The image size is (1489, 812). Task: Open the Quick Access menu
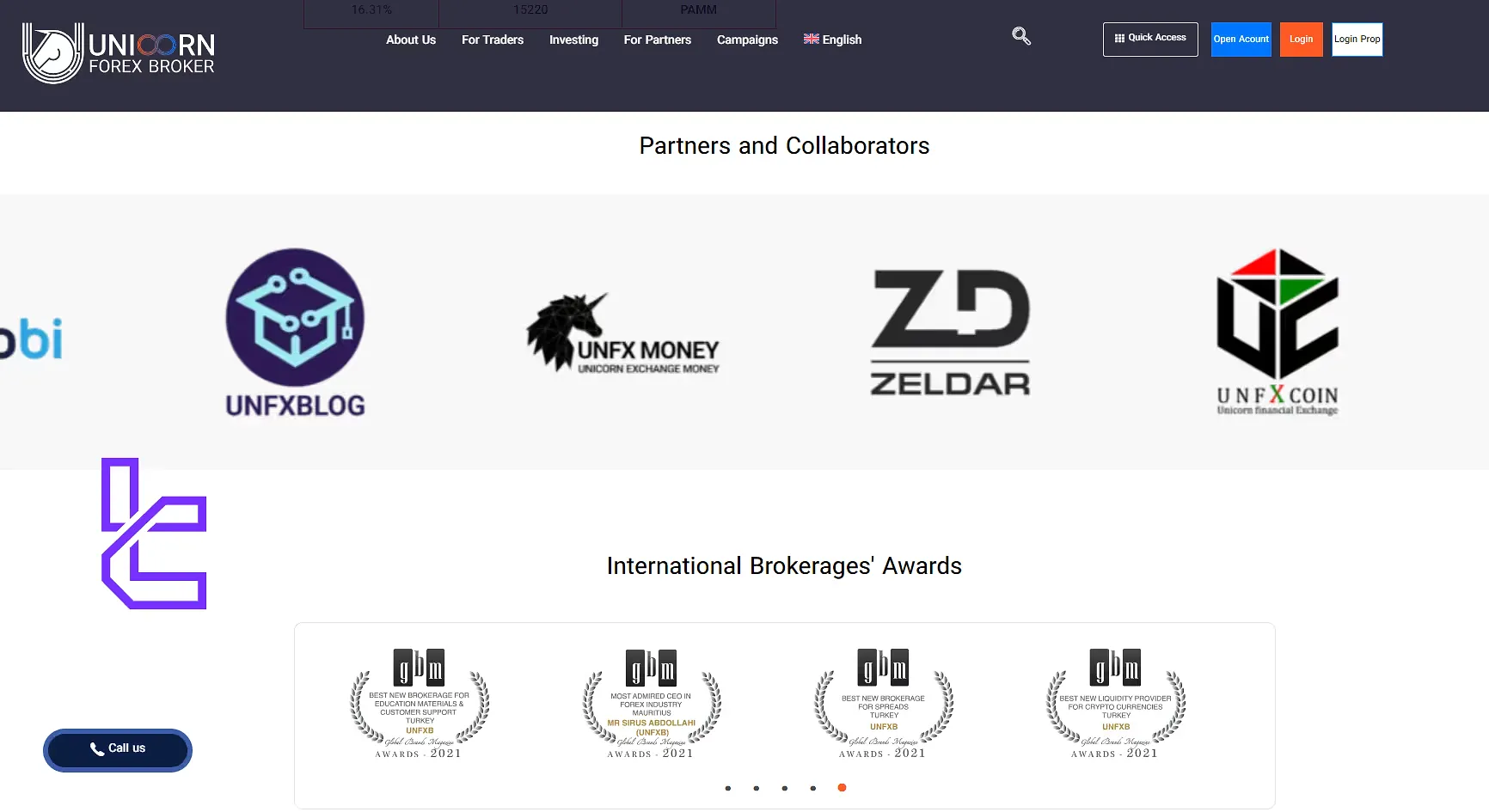pyautogui.click(x=1150, y=39)
